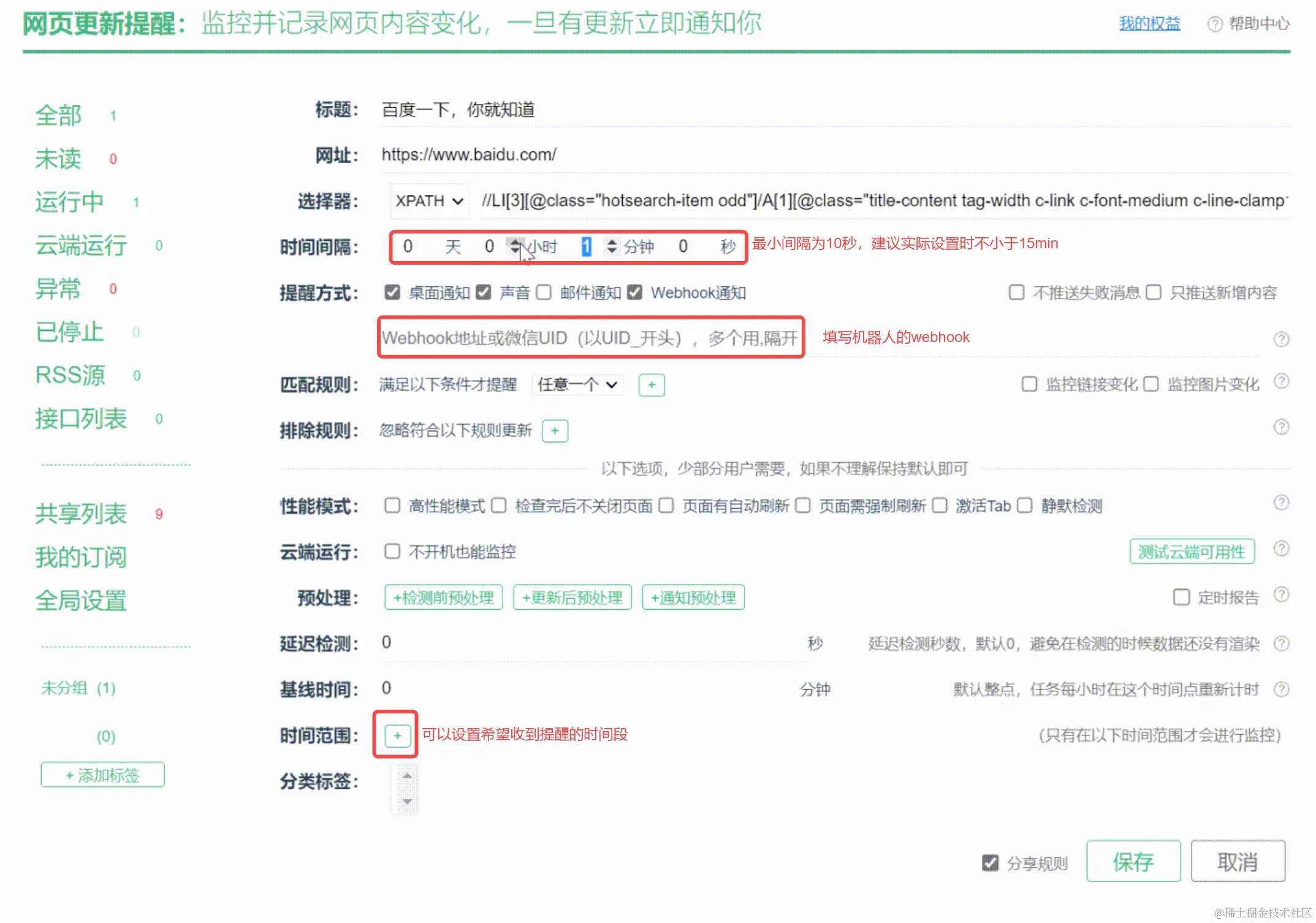The image size is (1316, 923).
Task: Click help icon at end of webhook address row
Action: click(x=1281, y=339)
